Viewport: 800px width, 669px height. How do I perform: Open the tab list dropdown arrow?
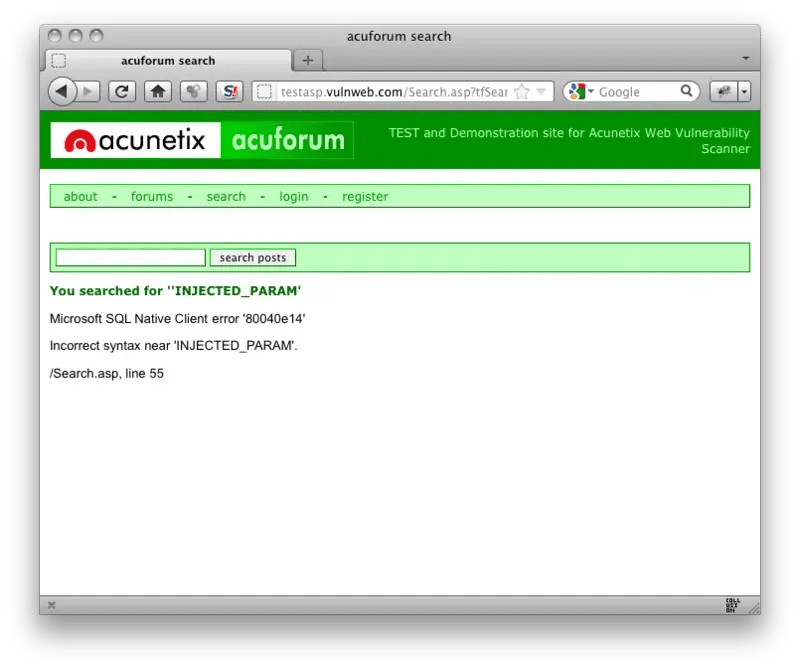(745, 58)
